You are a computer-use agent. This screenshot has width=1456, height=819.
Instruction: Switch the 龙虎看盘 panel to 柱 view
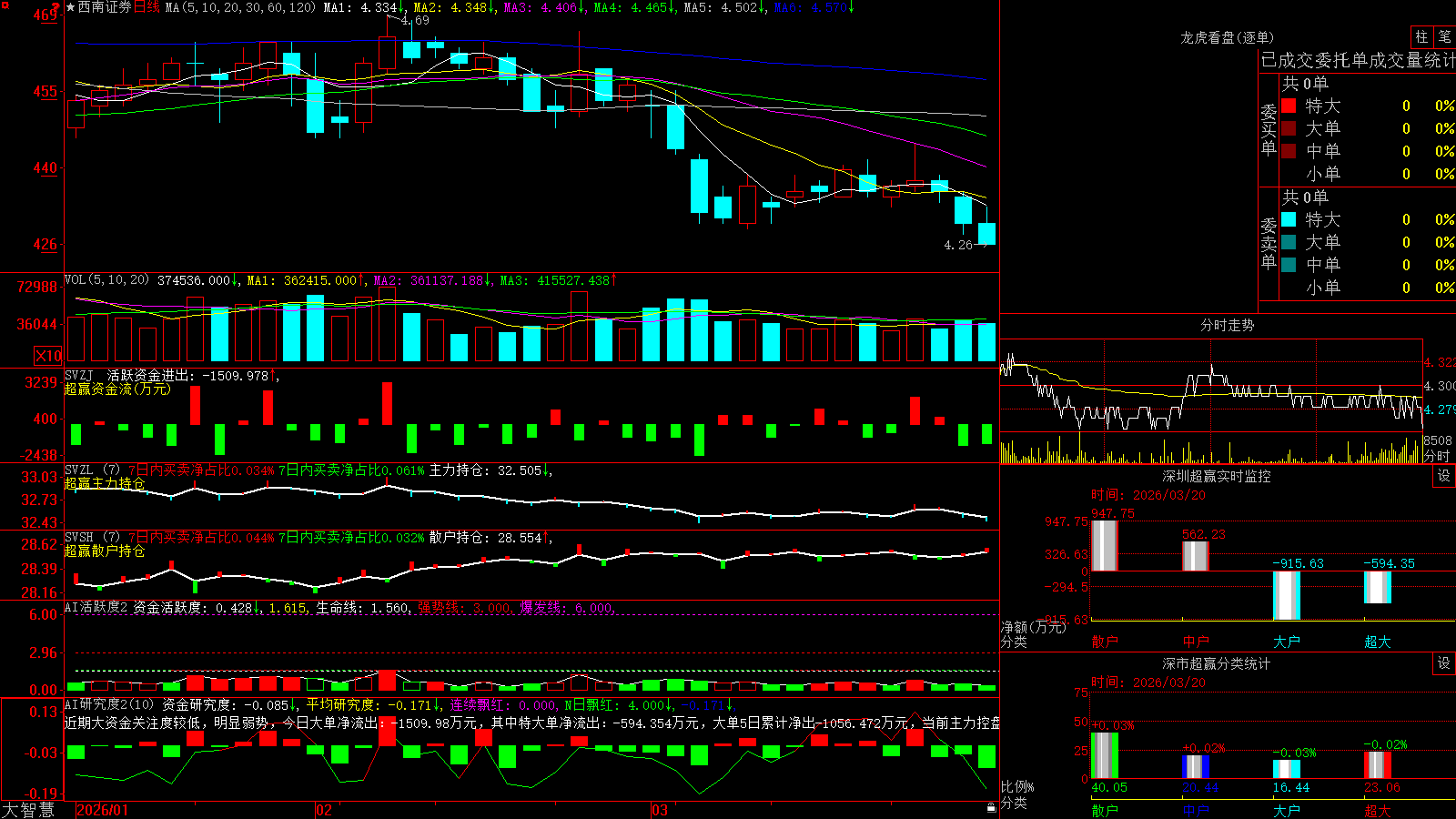pyautogui.click(x=1421, y=36)
